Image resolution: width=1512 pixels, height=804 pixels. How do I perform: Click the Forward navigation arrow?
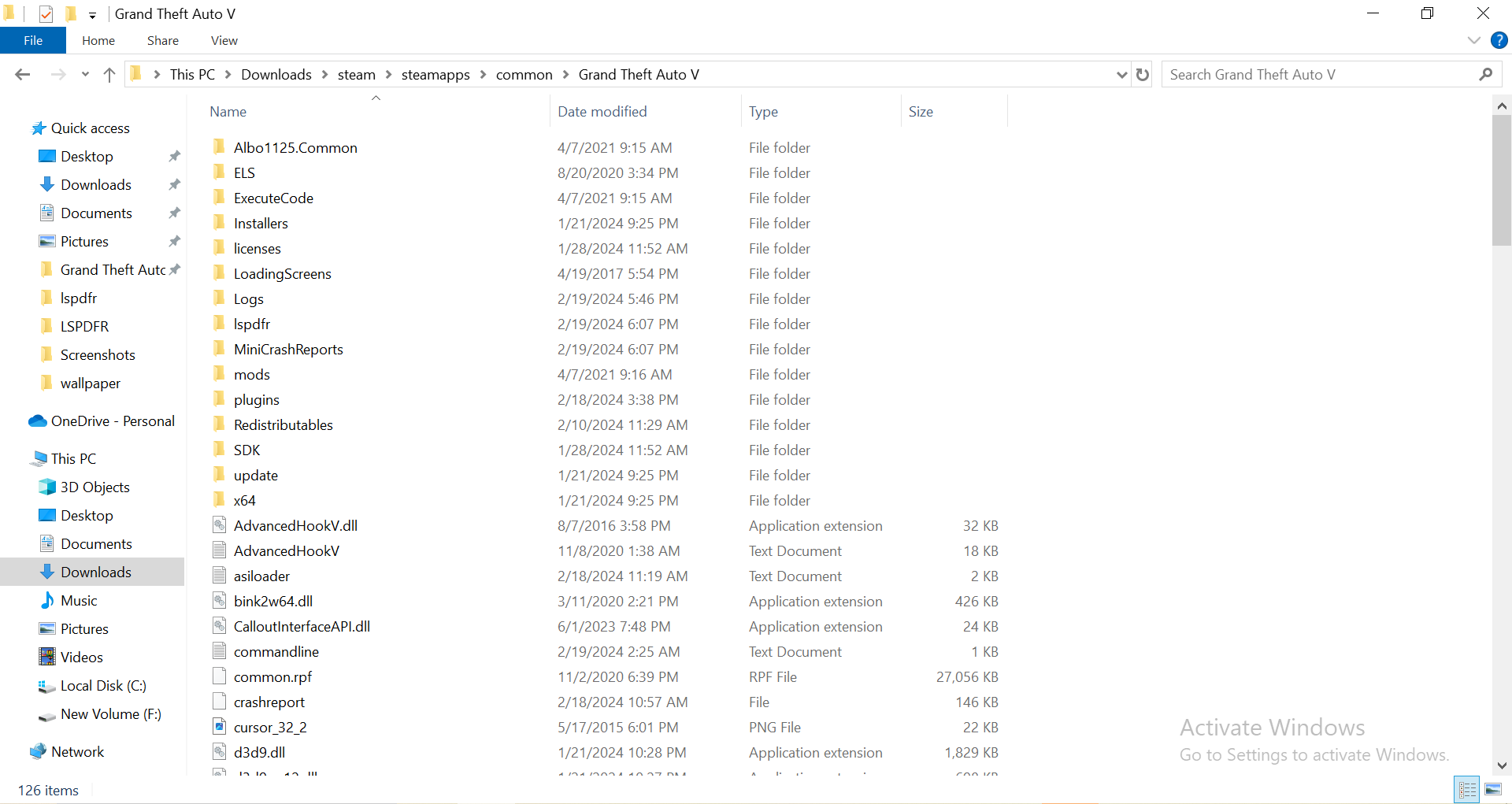click(58, 75)
